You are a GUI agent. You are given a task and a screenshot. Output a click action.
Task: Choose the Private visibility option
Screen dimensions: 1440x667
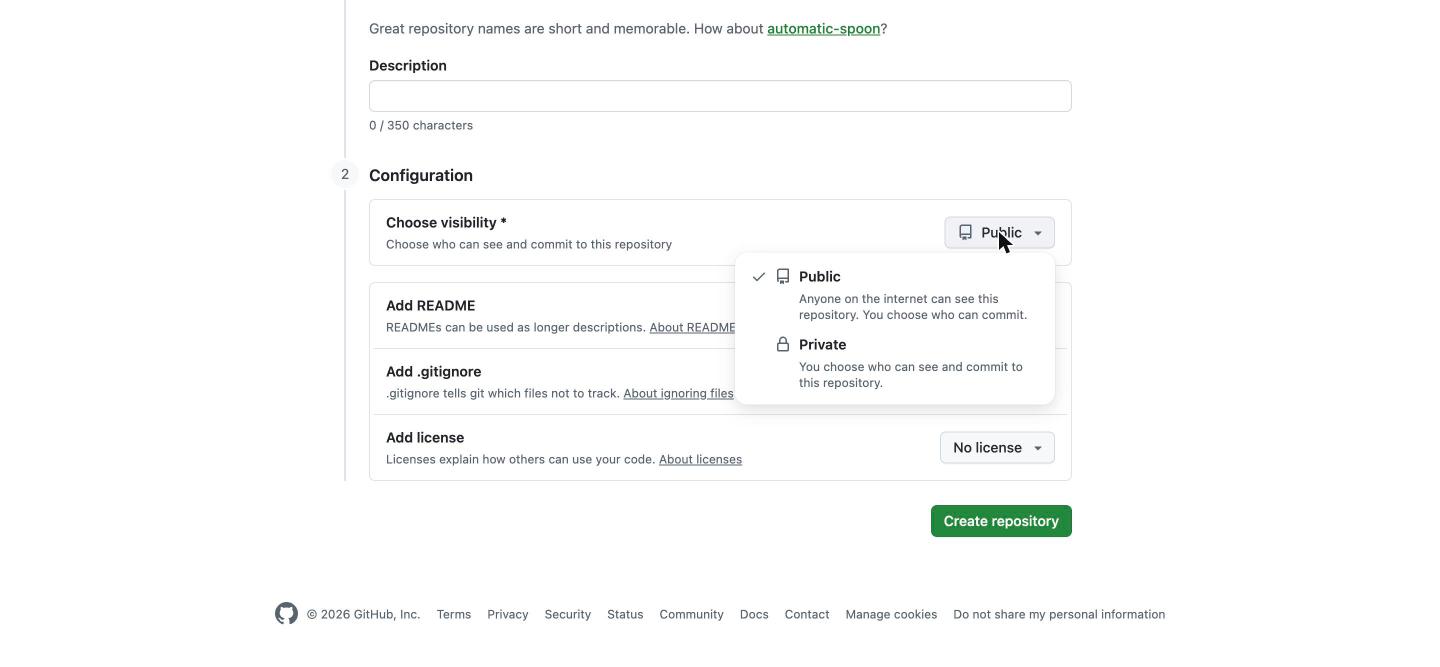tap(895, 363)
